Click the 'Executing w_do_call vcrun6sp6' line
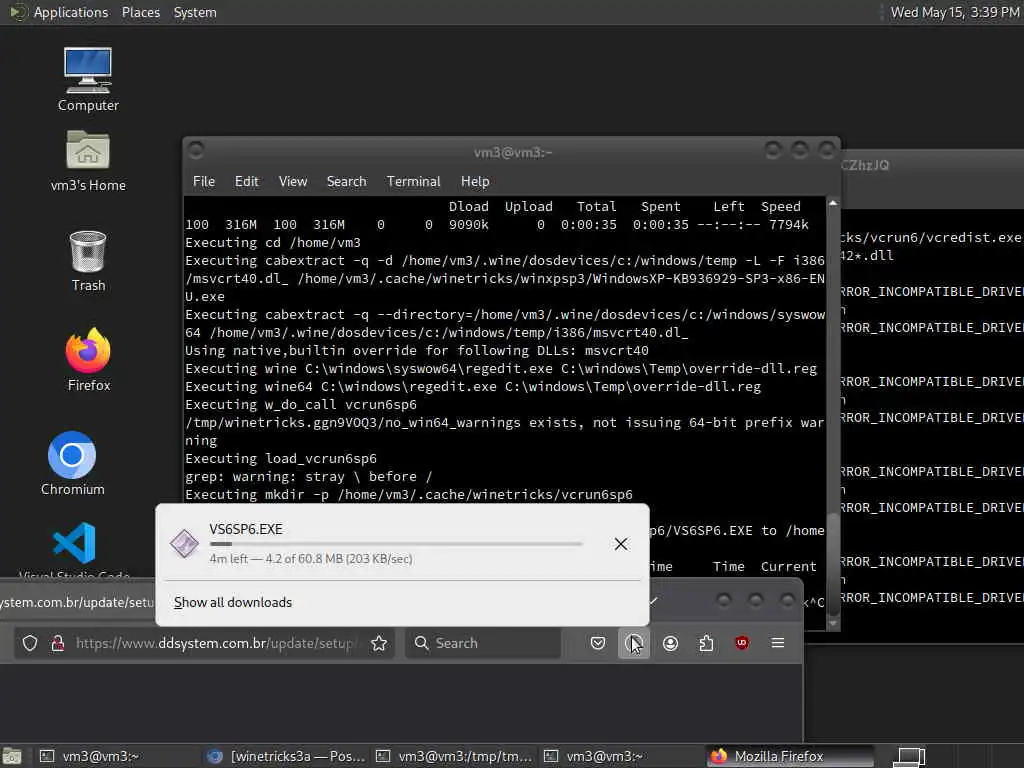The width and height of the screenshot is (1024, 768). click(300, 404)
